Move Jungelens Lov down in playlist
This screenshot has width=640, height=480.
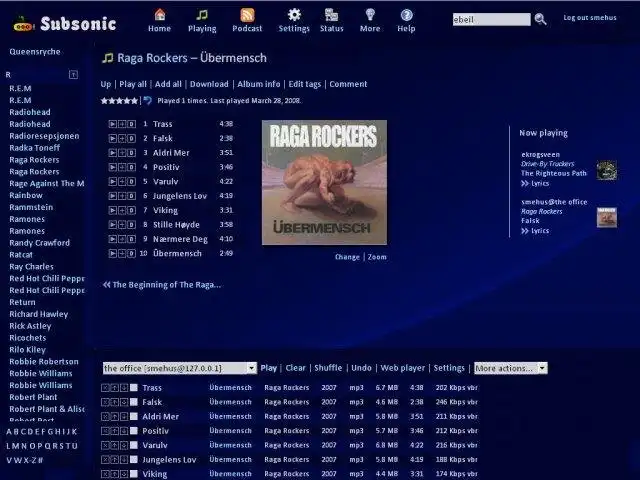pyautogui.click(x=124, y=460)
